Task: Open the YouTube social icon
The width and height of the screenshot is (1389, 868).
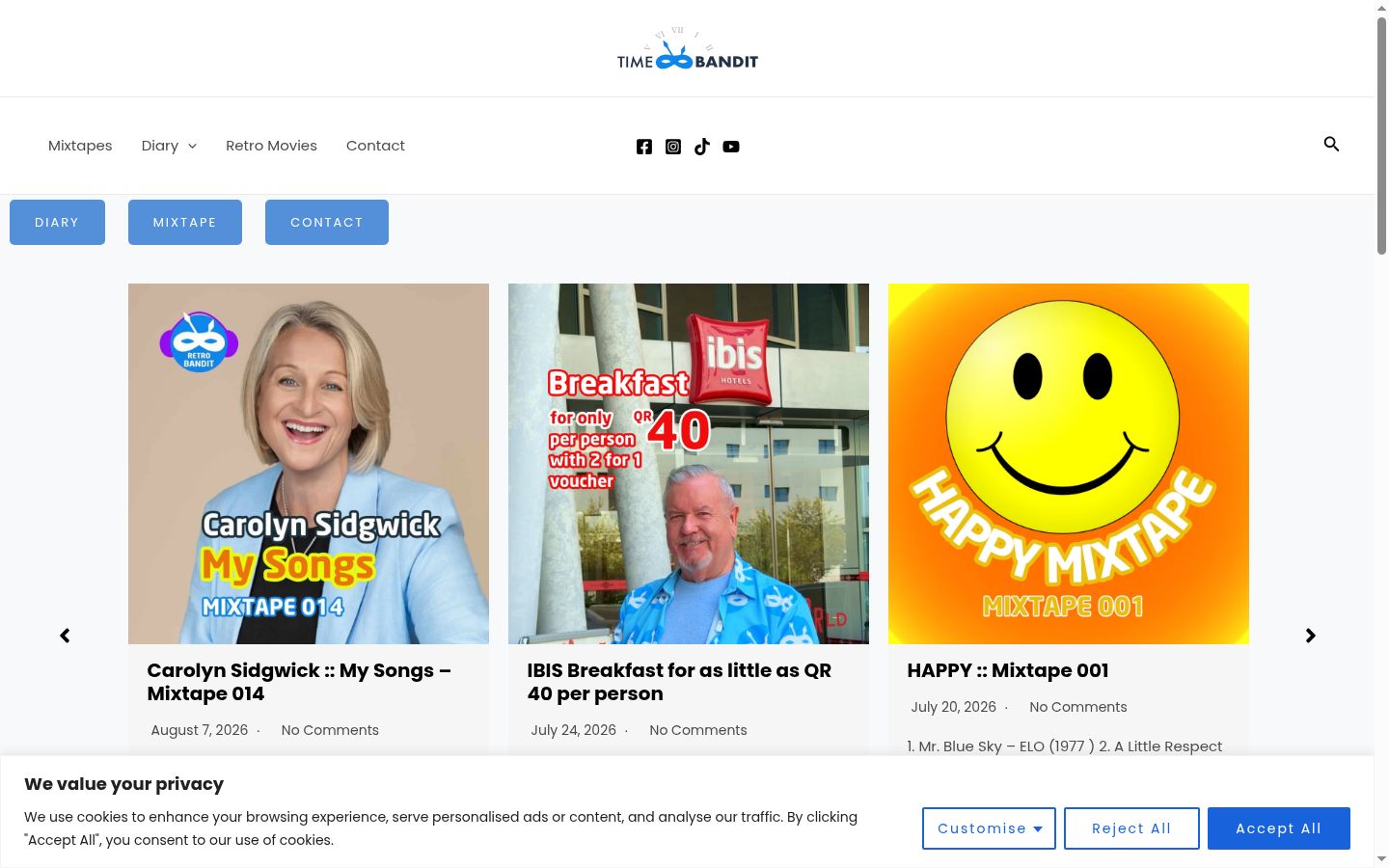Action: click(x=731, y=147)
